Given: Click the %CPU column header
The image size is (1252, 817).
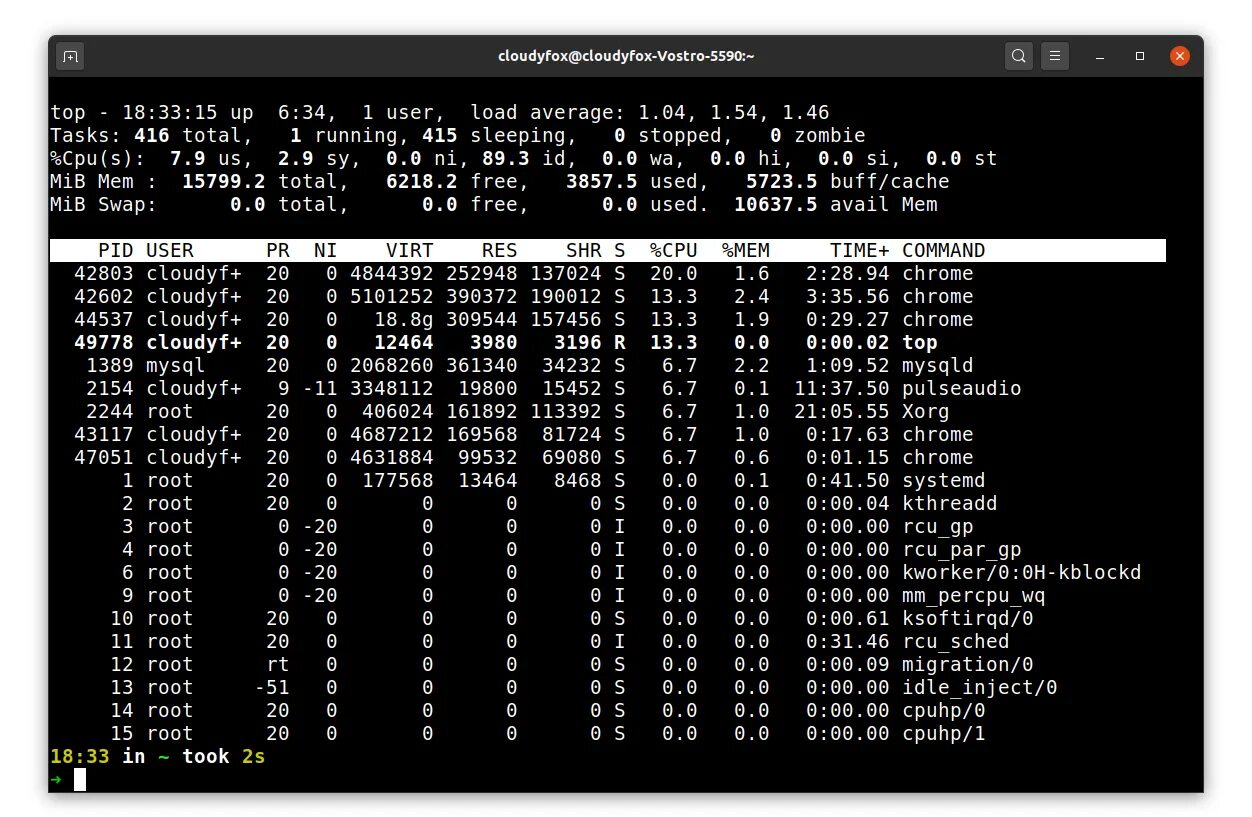Looking at the screenshot, I should 673,250.
